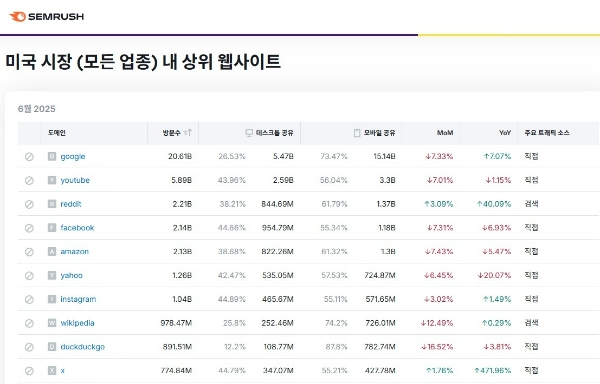Click the facebook favicon
The image size is (600, 384).
click(x=52, y=228)
